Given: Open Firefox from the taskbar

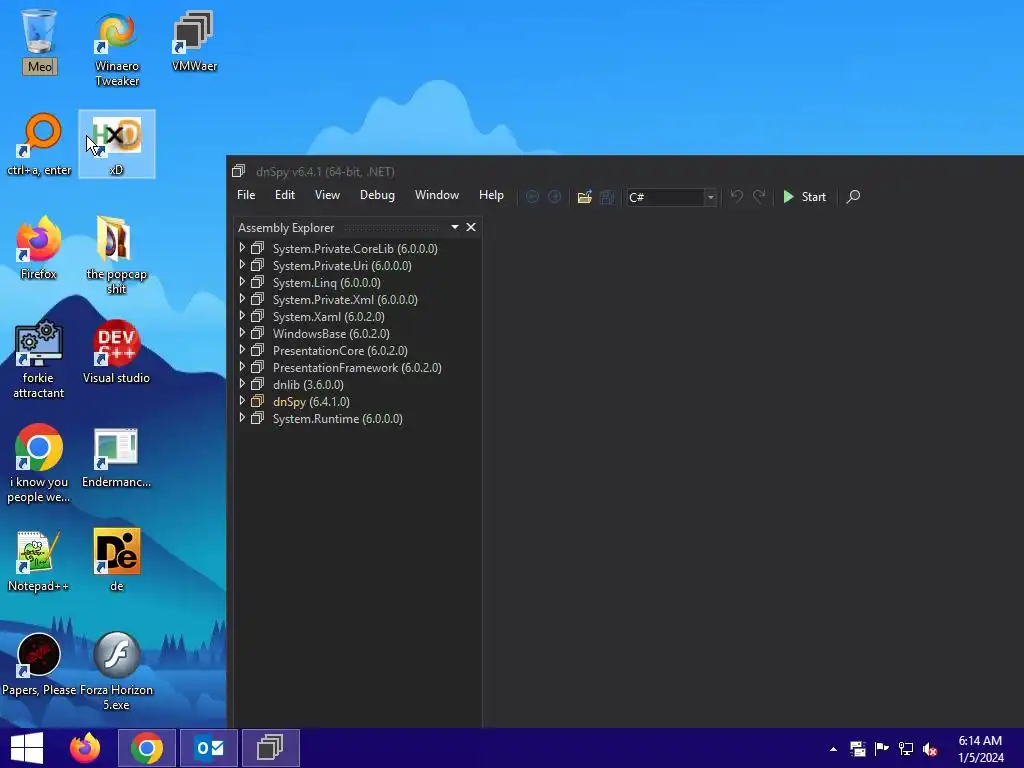Looking at the screenshot, I should [x=85, y=748].
